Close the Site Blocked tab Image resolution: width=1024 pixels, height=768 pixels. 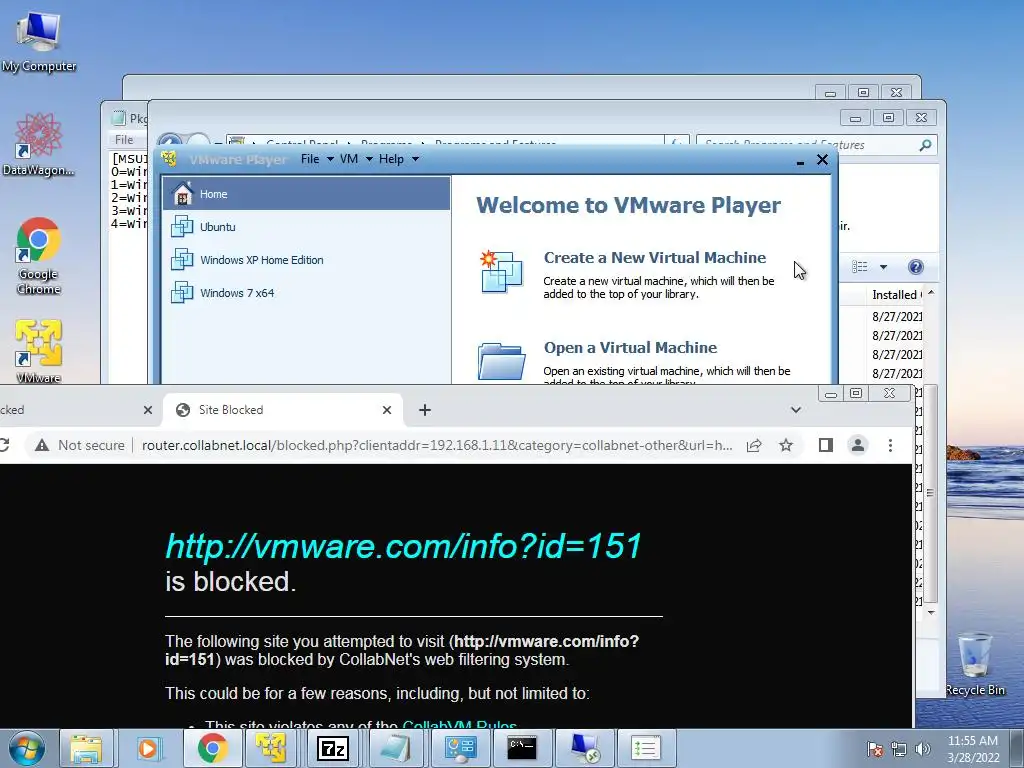387,410
